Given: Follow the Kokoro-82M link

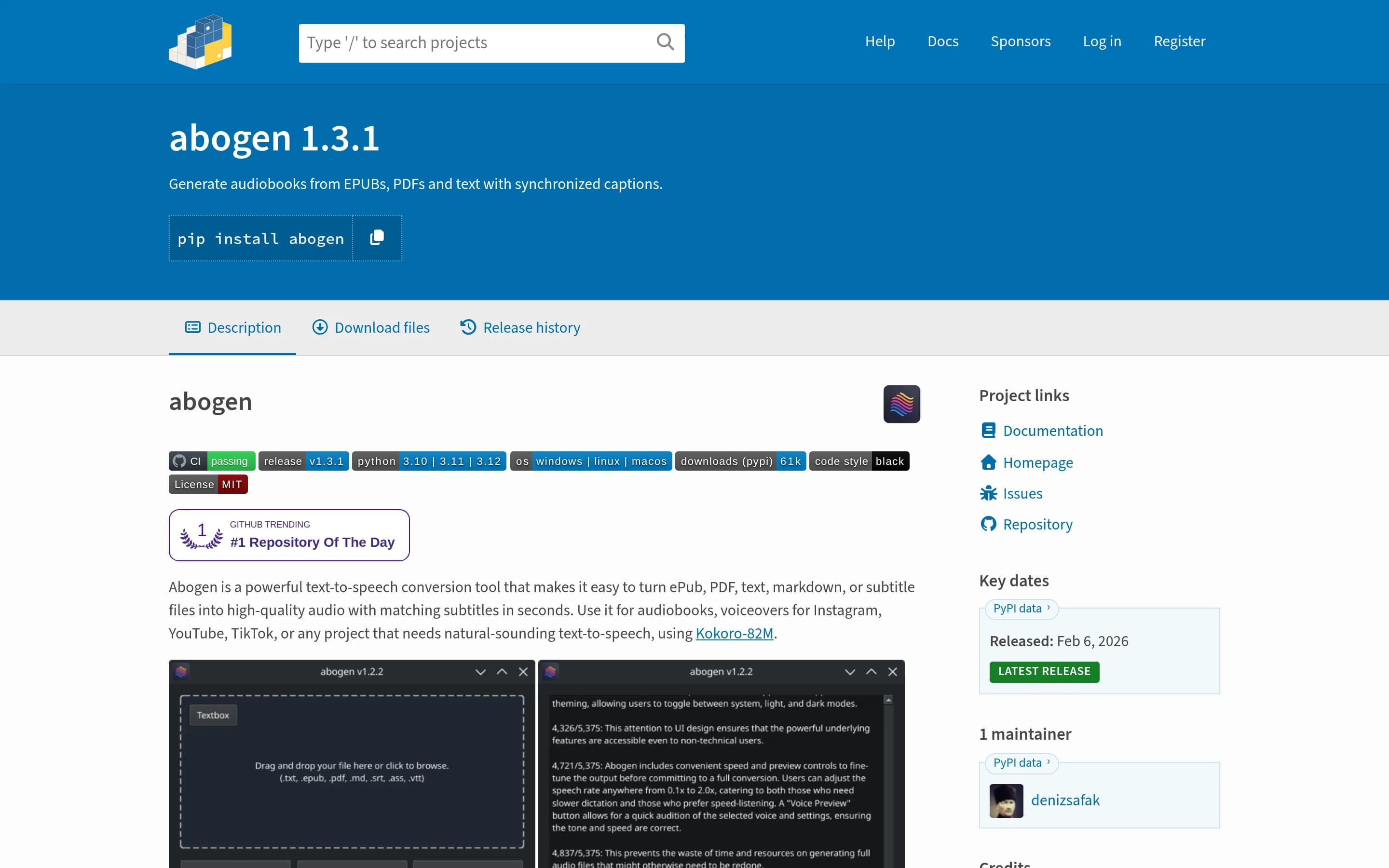Looking at the screenshot, I should [734, 633].
